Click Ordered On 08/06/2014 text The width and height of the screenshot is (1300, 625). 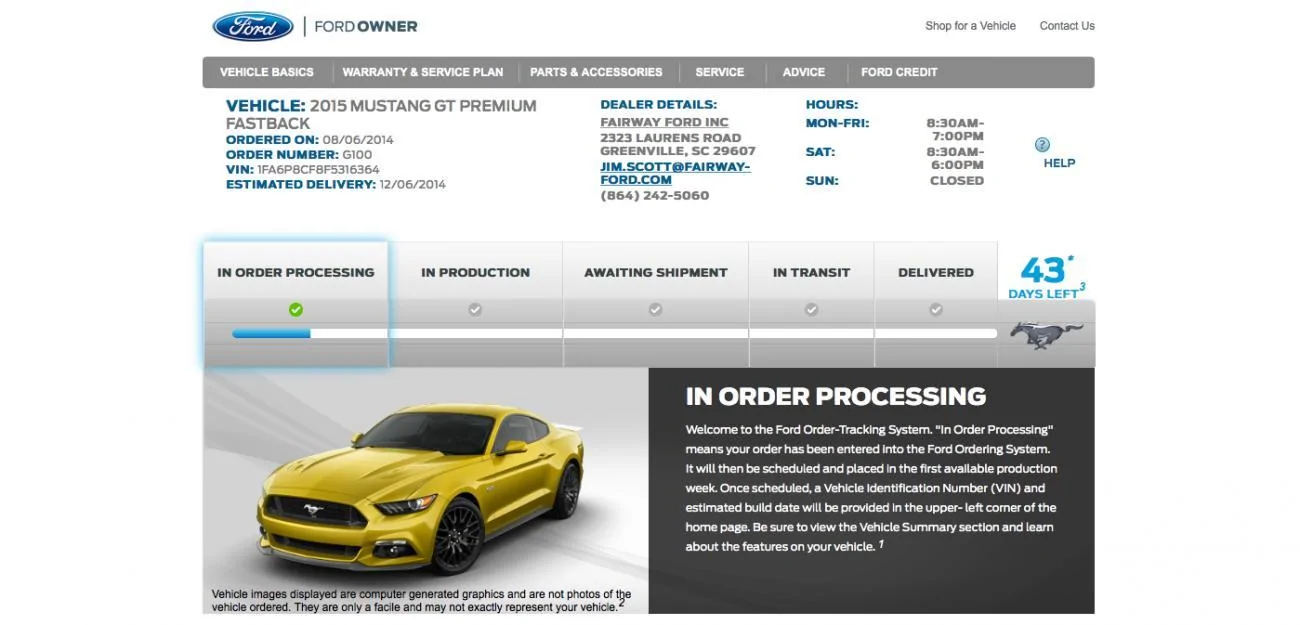[310, 140]
